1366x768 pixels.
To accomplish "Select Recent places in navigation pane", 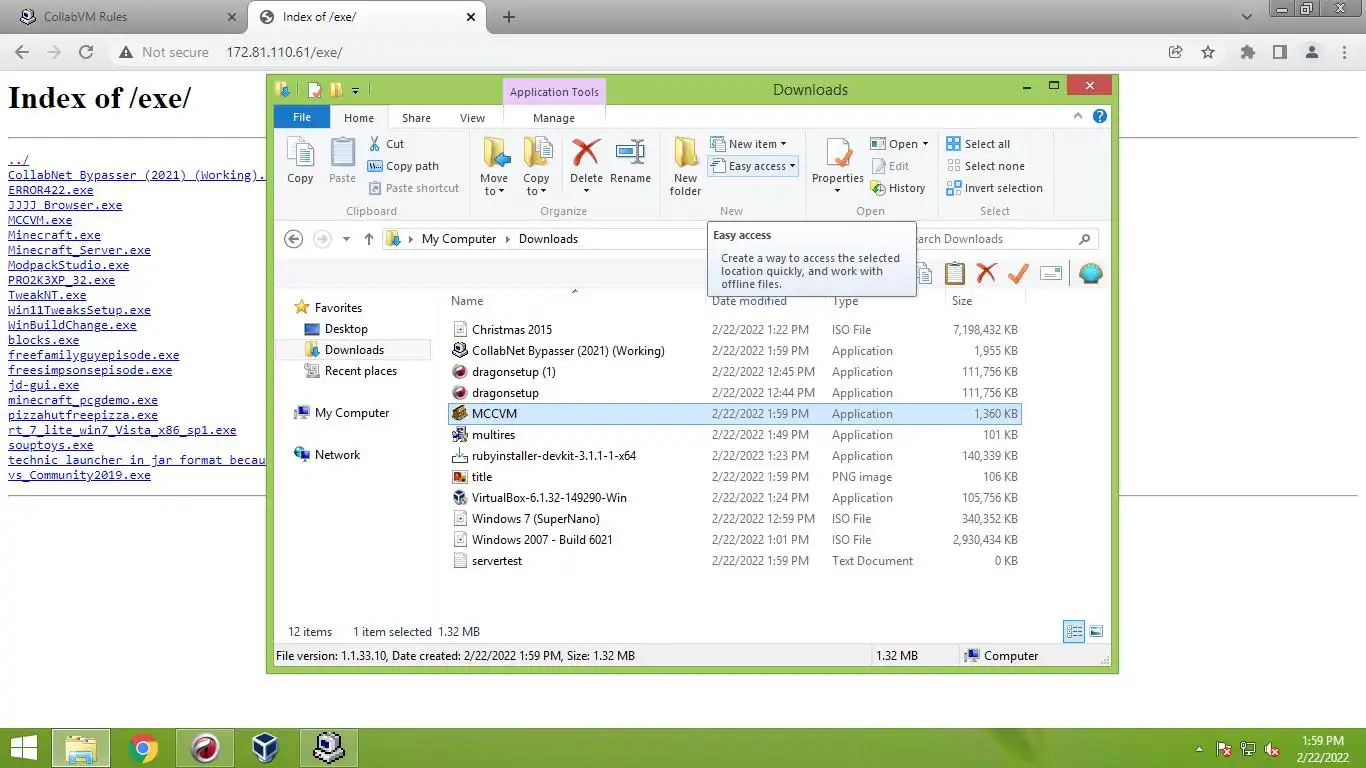I will (360, 371).
